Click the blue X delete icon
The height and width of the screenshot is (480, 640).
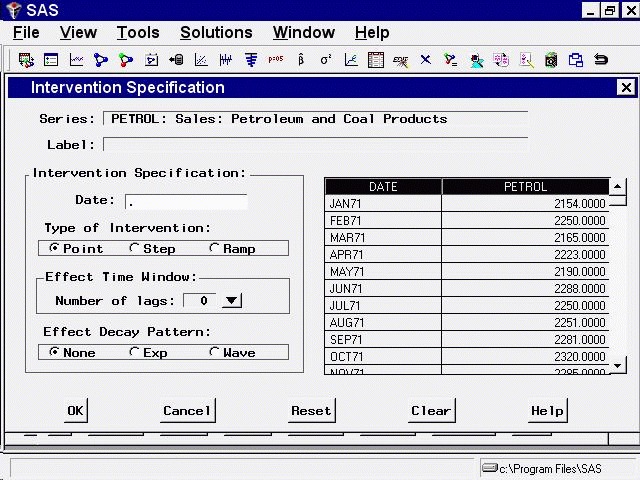coord(426,60)
